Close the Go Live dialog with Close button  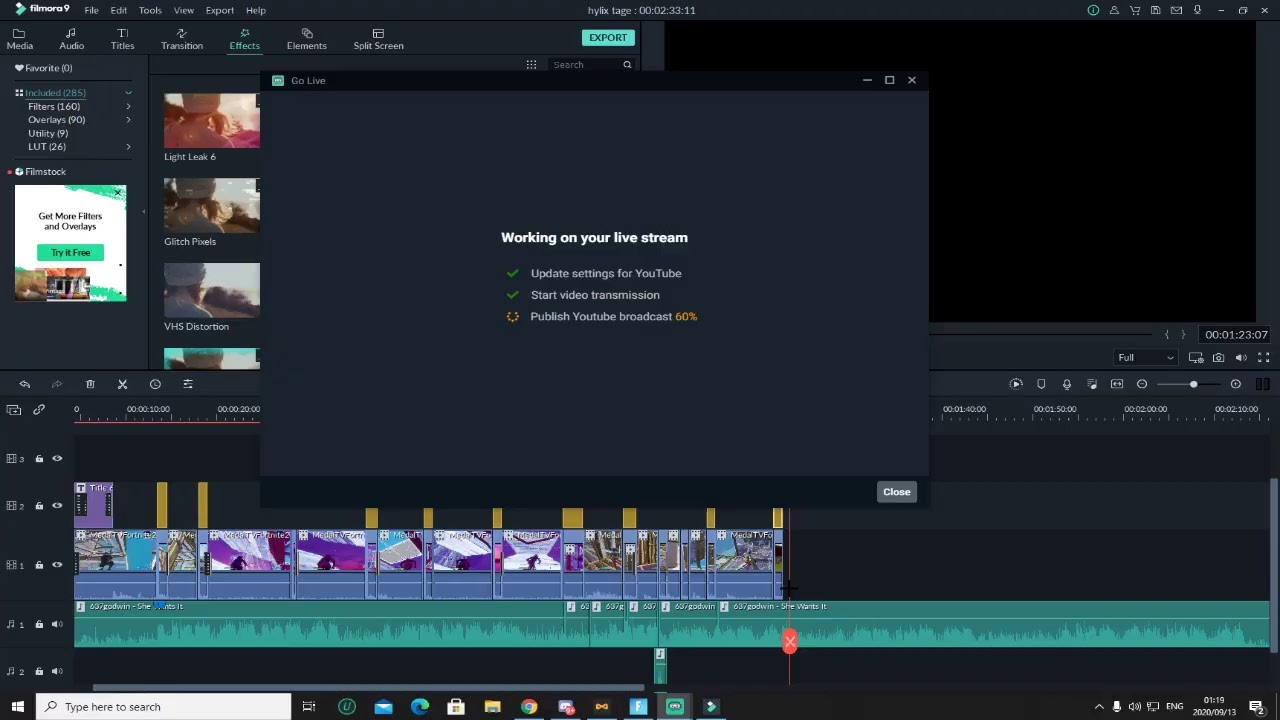click(897, 492)
